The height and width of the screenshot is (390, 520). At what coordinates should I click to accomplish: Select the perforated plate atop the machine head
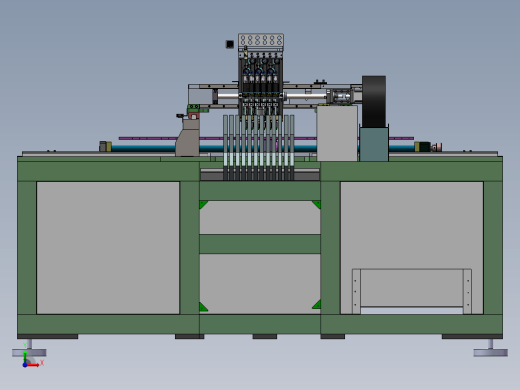coord(261,41)
